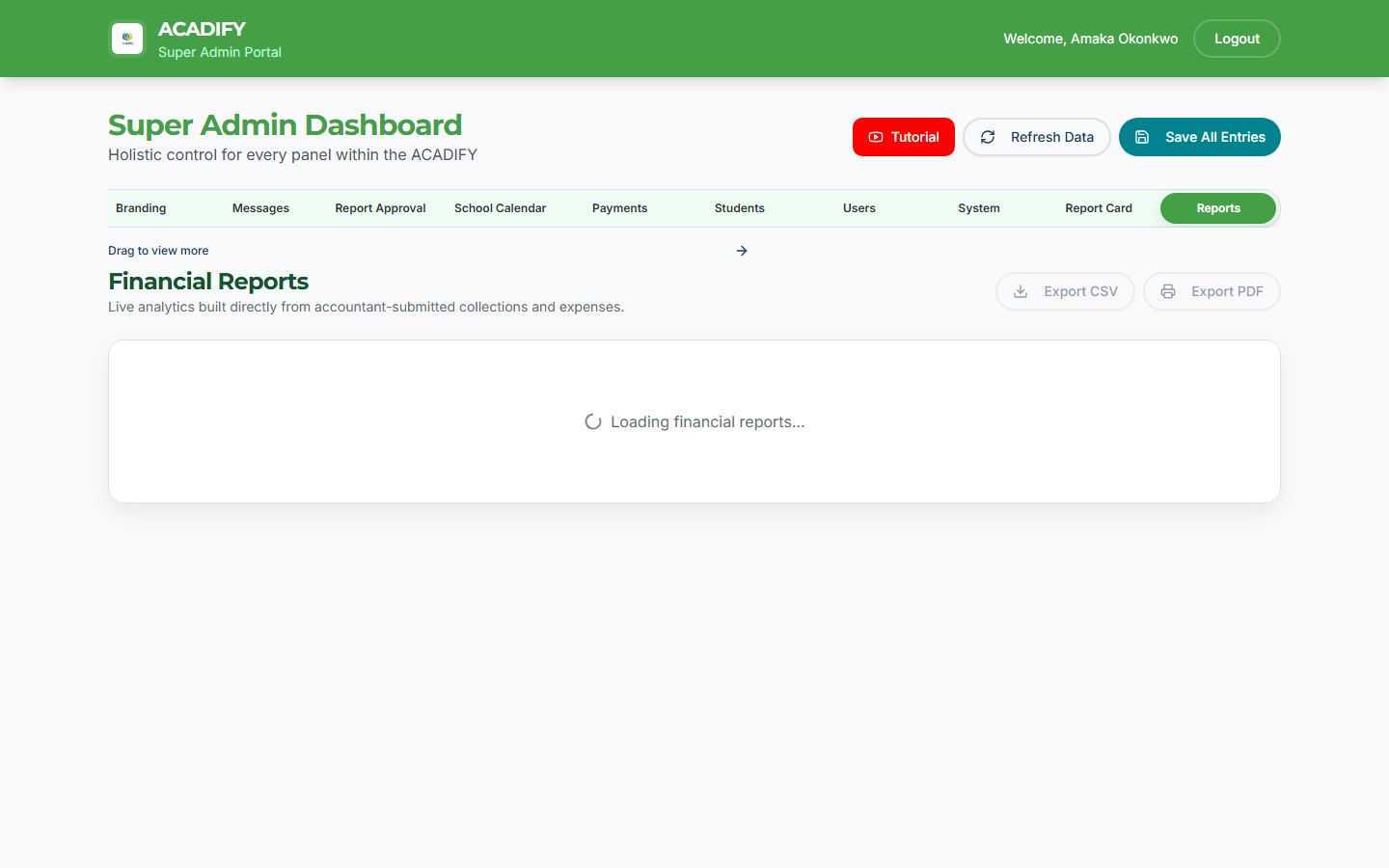The width and height of the screenshot is (1389, 868).
Task: Click the save disk icon on Save All Entries
Action: point(1142,137)
